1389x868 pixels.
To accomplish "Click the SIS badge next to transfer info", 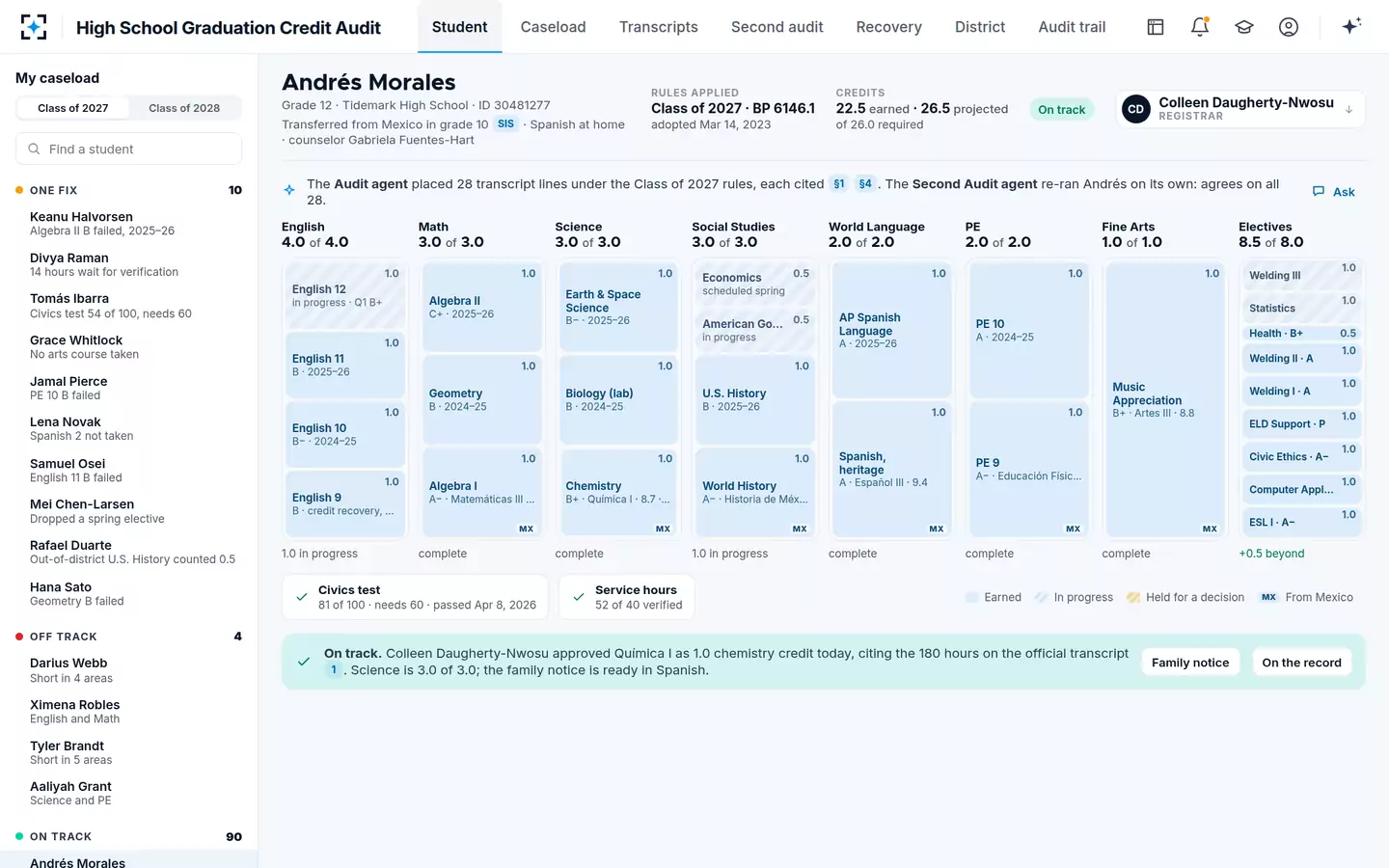I will coord(505,124).
